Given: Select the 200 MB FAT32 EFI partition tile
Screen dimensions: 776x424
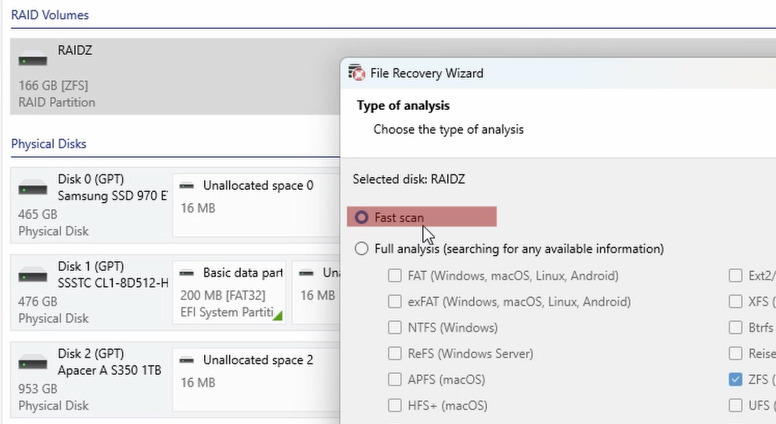Looking at the screenshot, I should pyautogui.click(x=229, y=292).
